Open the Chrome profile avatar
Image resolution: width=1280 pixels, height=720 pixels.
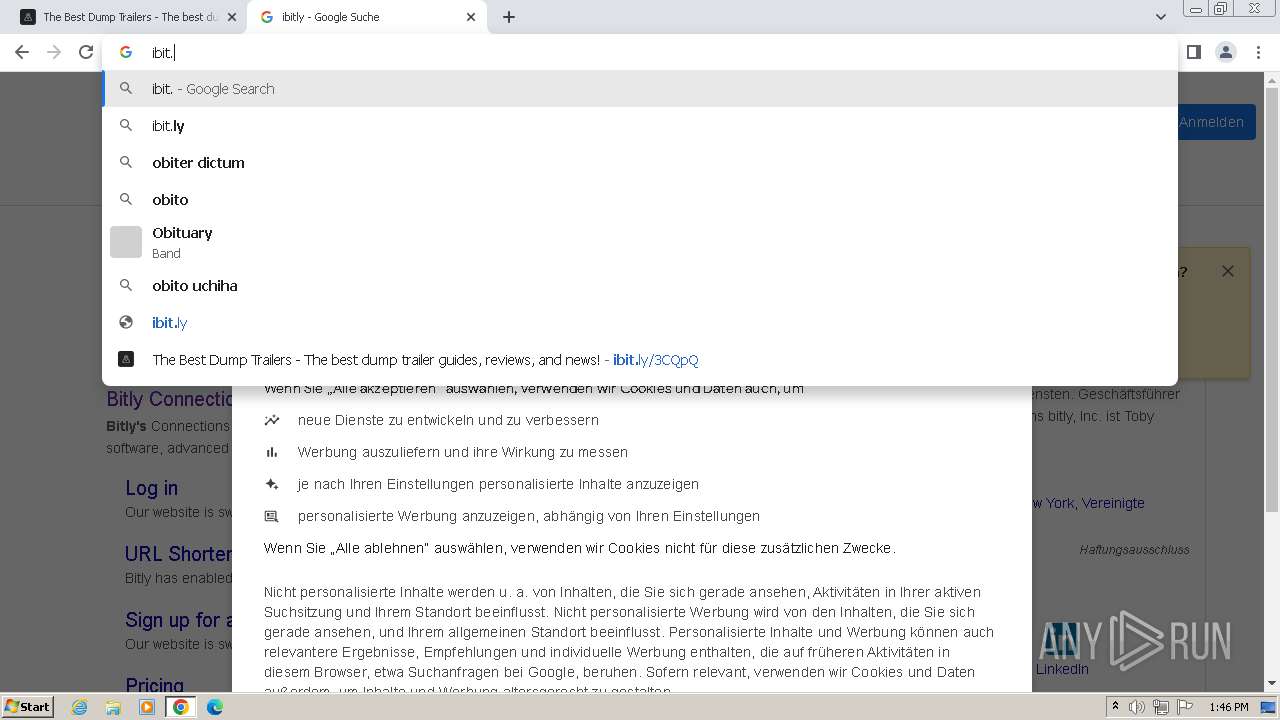click(1226, 52)
